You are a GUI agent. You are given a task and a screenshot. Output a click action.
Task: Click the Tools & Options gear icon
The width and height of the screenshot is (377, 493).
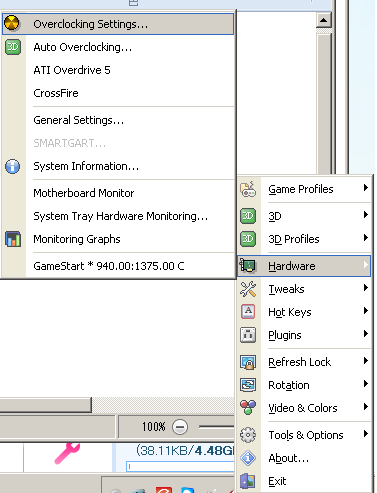point(248,435)
